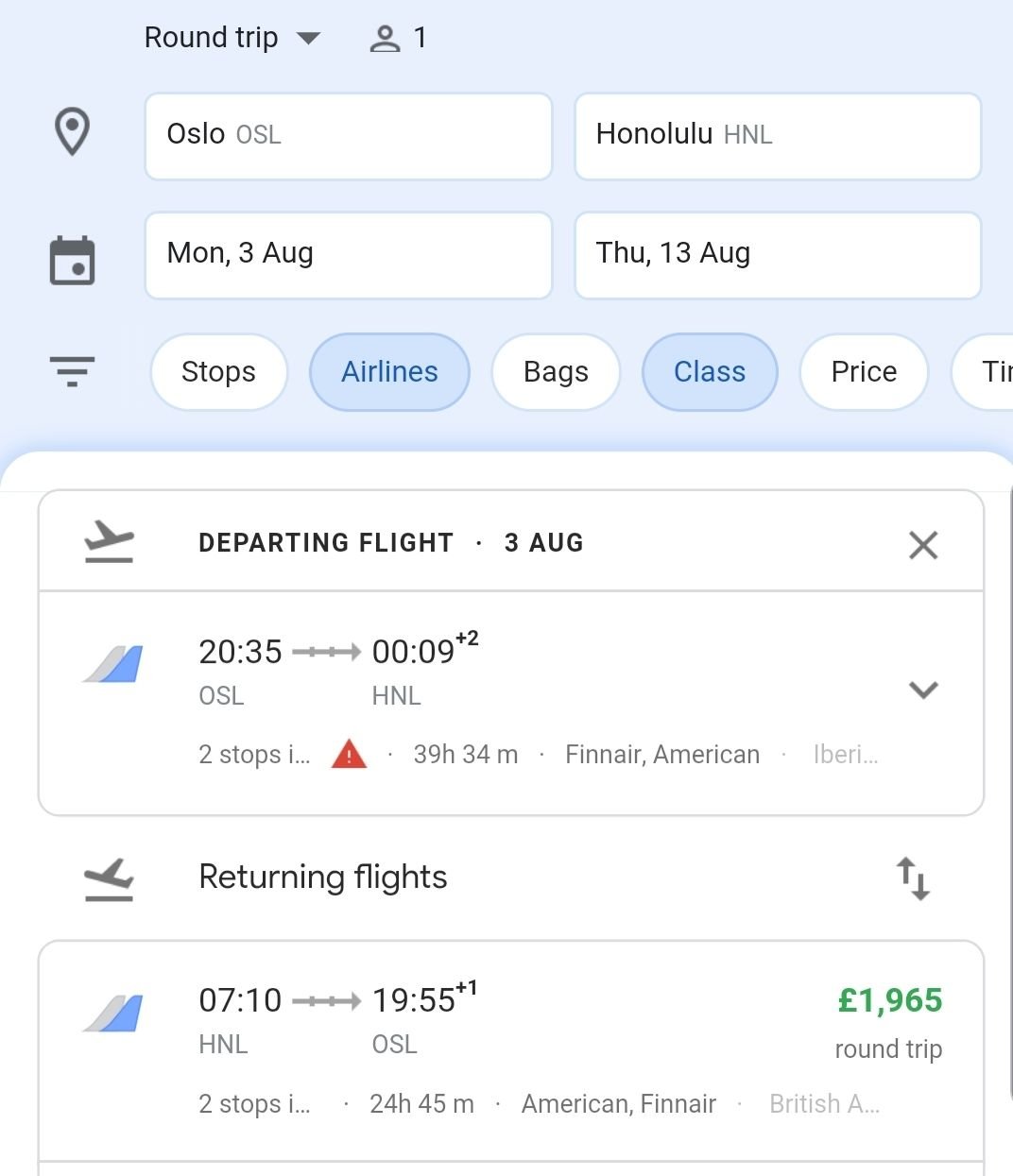Edit the Oslo OSL origin field
The image size is (1013, 1176).
tap(348, 136)
